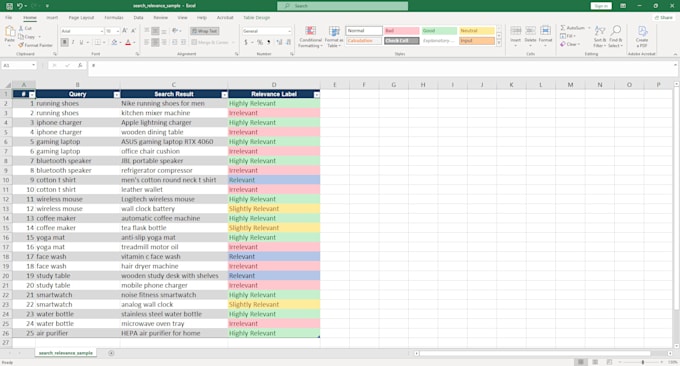This screenshot has height=366, width=680.
Task: Click the Sign in button
Action: pos(601,6)
